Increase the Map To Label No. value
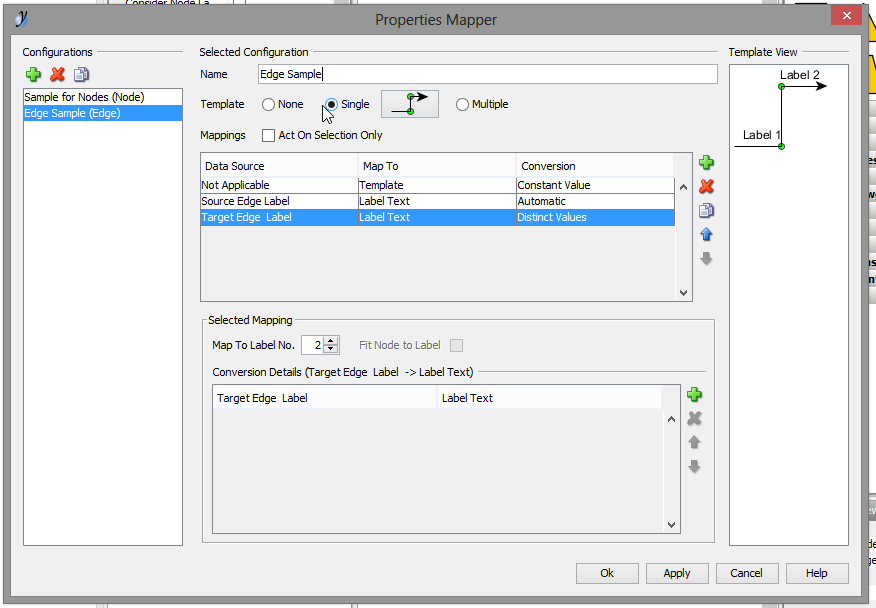The height and width of the screenshot is (608, 876). point(331,341)
